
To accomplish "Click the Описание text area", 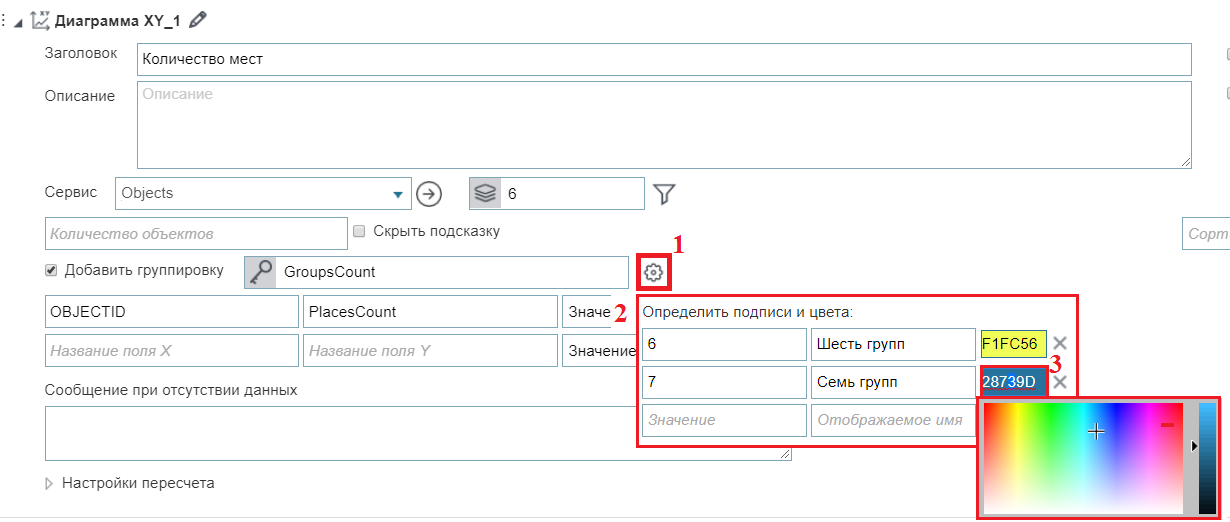I will tap(663, 124).
